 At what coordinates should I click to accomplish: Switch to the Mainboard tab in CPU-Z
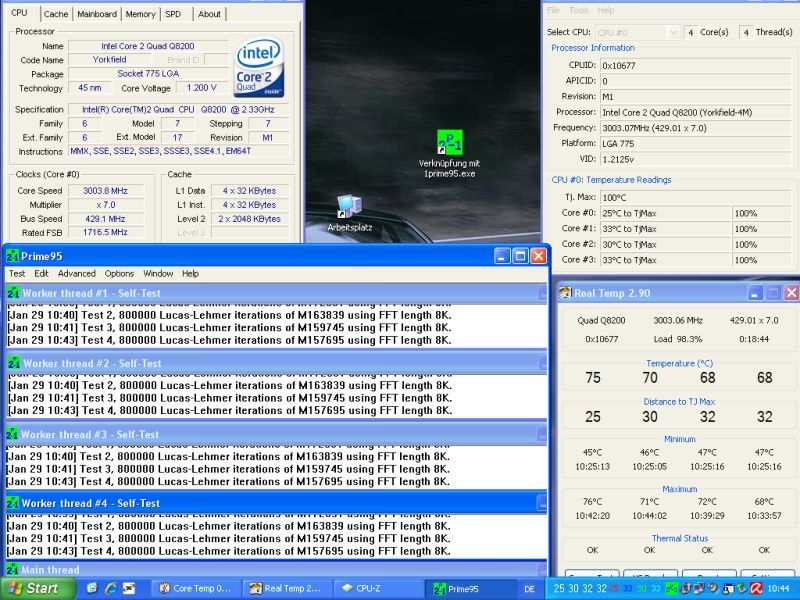click(x=97, y=14)
